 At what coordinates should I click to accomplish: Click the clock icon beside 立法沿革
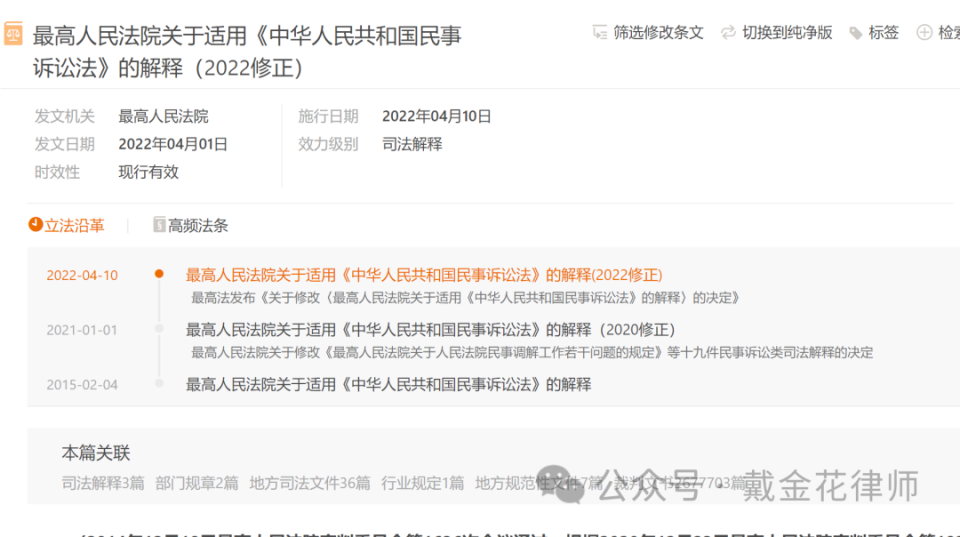pyautogui.click(x=36, y=225)
